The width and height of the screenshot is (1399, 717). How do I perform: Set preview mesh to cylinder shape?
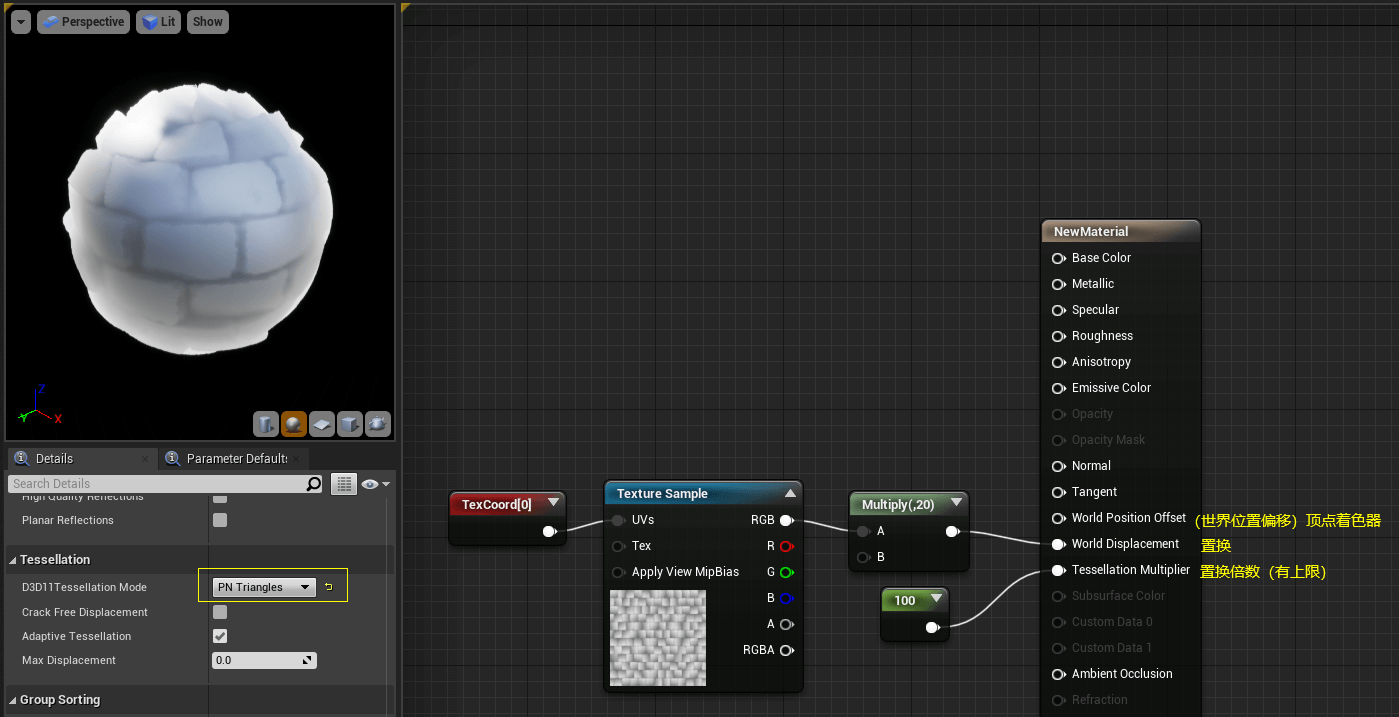click(265, 424)
